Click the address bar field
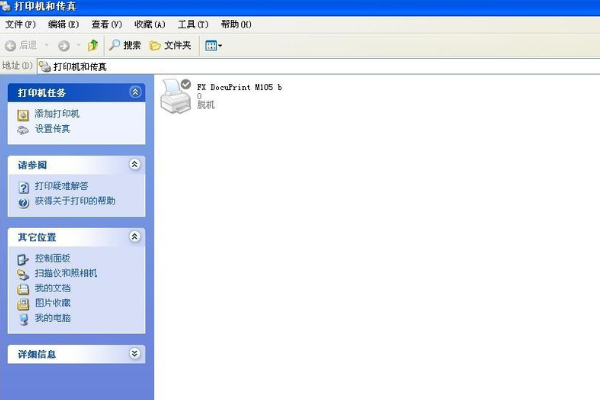Image resolution: width=600 pixels, height=400 pixels. click(319, 67)
